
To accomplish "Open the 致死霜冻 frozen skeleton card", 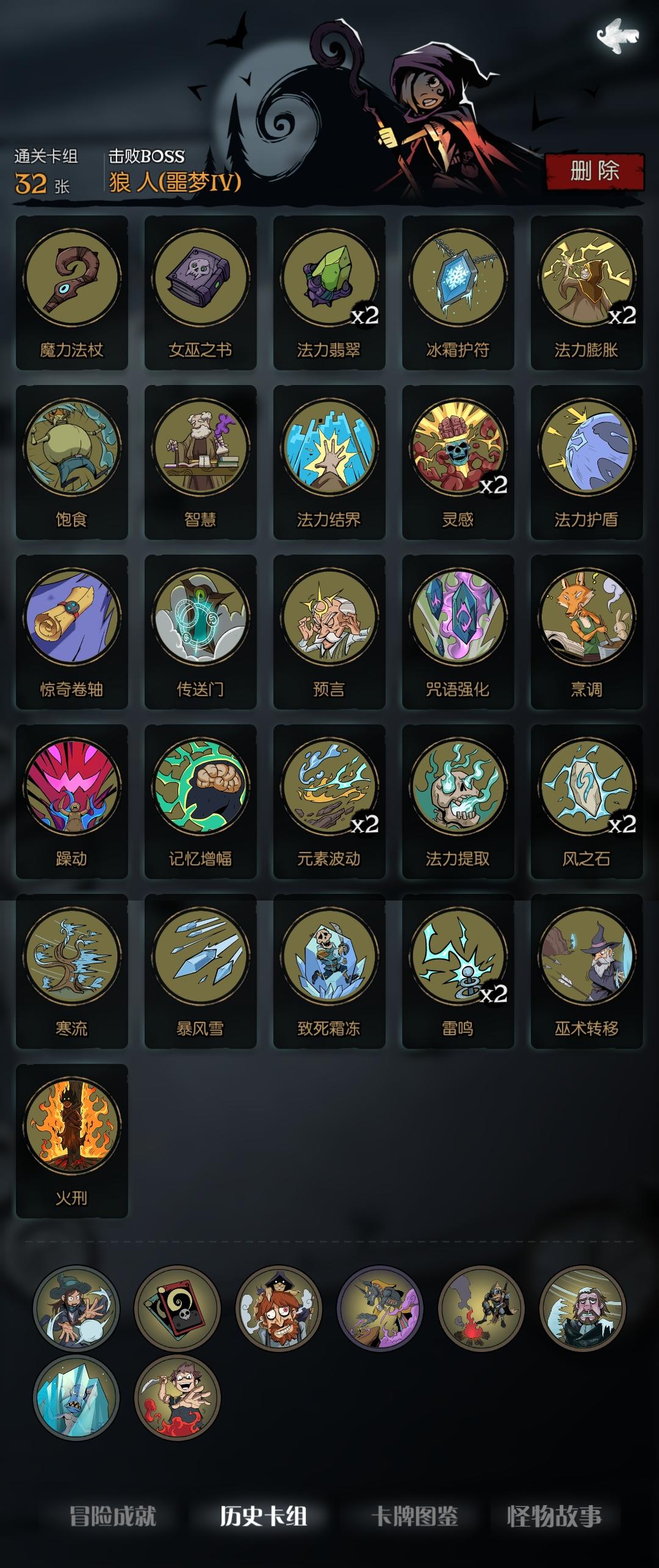I will 329,971.
